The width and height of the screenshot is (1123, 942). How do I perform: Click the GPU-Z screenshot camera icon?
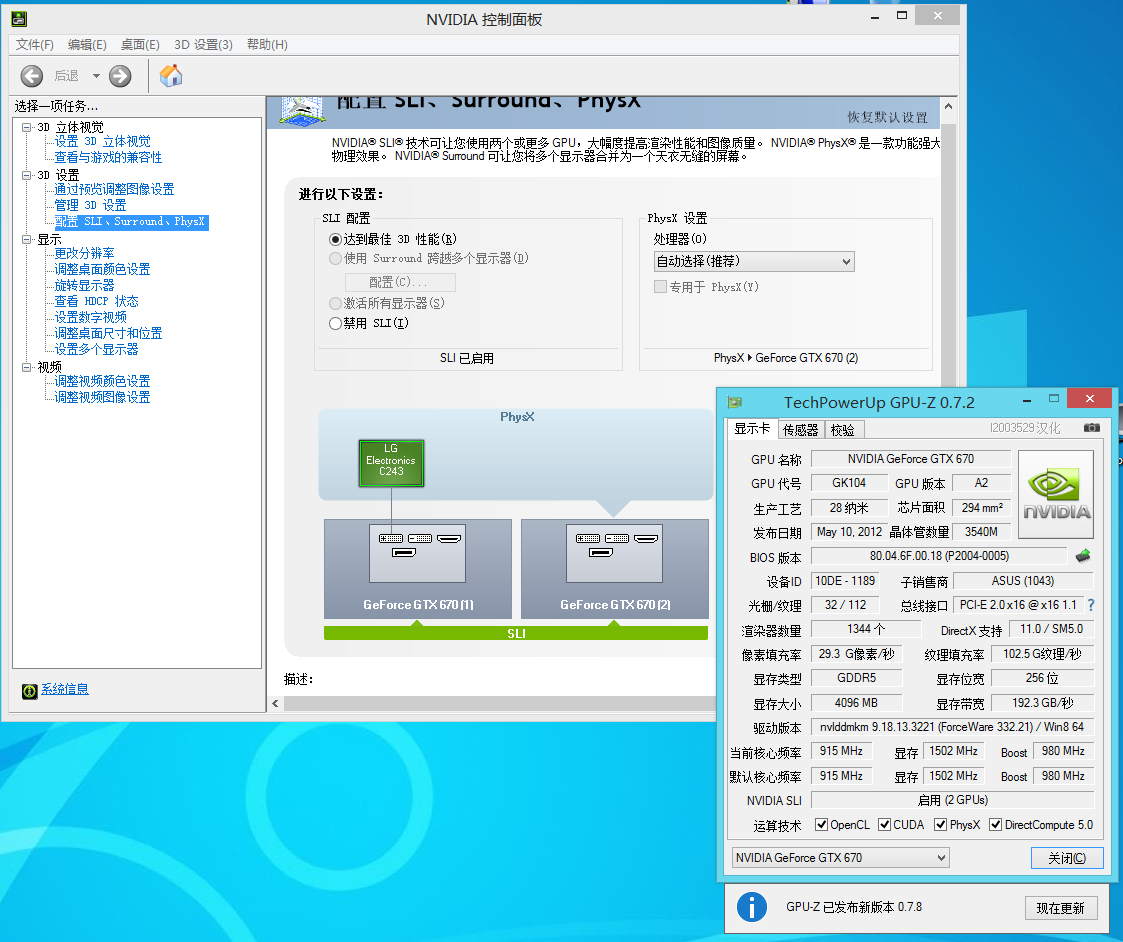pyautogui.click(x=1091, y=428)
